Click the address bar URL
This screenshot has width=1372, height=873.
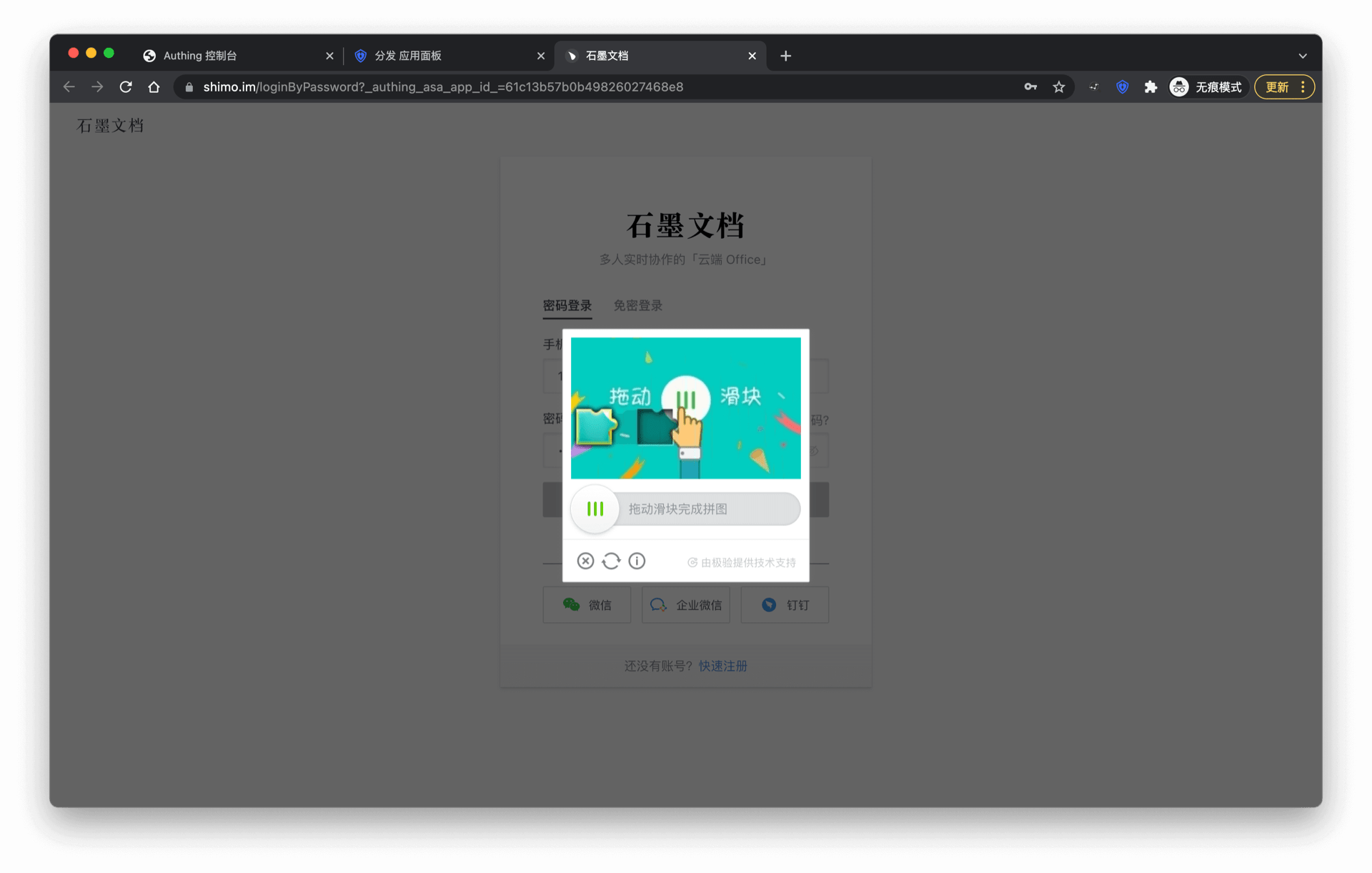(443, 87)
